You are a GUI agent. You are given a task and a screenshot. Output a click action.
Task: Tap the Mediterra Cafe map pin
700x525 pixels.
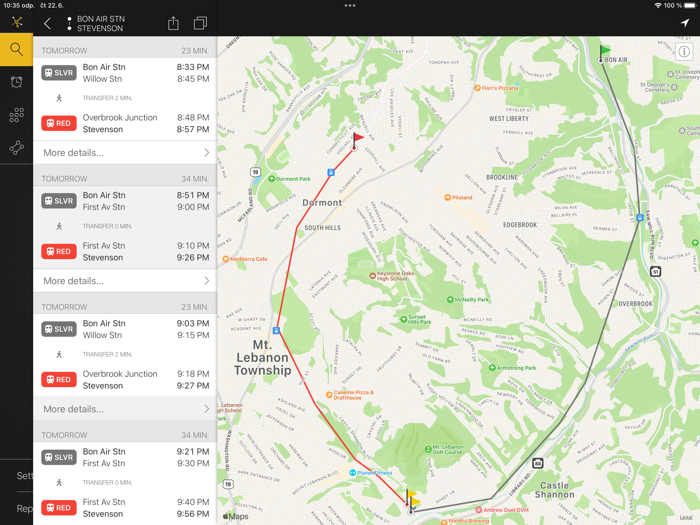pos(226,259)
